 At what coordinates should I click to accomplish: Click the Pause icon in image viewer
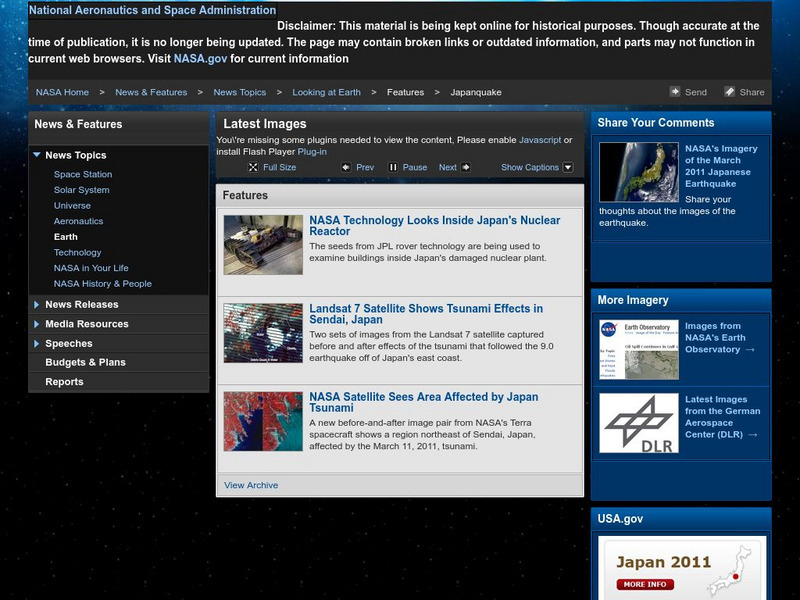393,167
